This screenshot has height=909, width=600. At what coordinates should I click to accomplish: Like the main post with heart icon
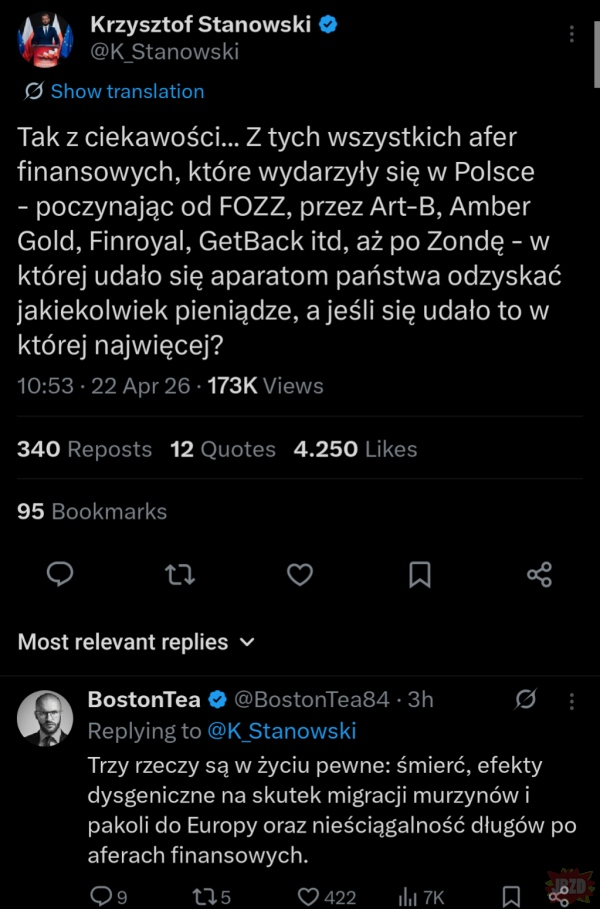pos(300,573)
